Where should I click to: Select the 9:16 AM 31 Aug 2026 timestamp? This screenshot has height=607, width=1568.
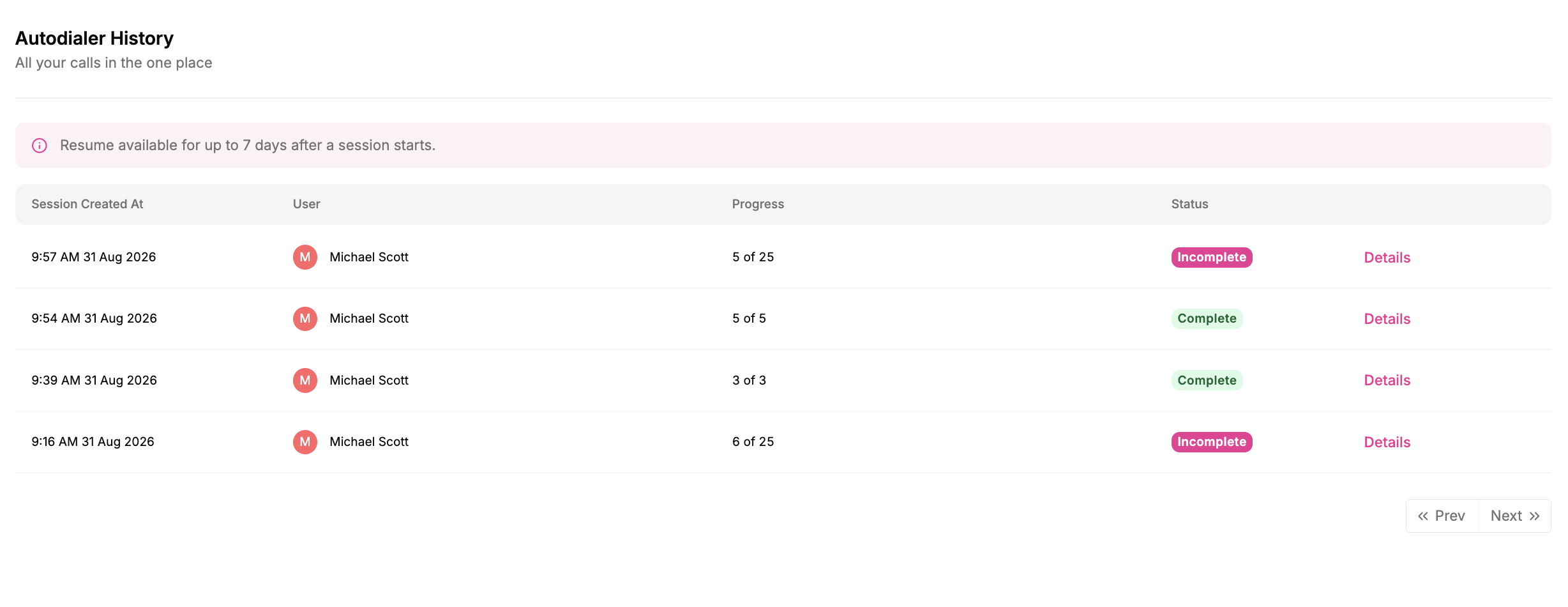coord(93,442)
